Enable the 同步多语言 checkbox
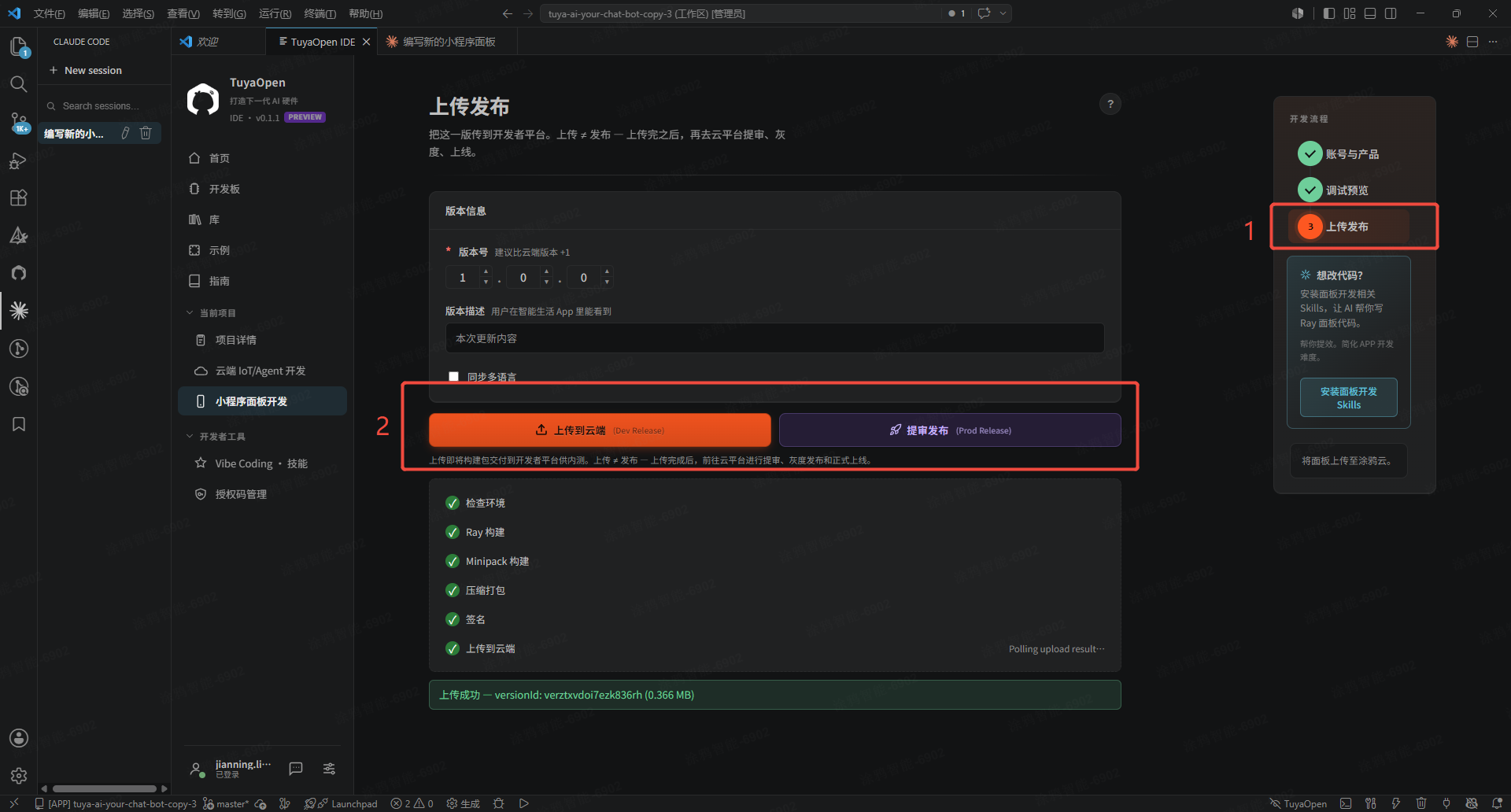 453,376
